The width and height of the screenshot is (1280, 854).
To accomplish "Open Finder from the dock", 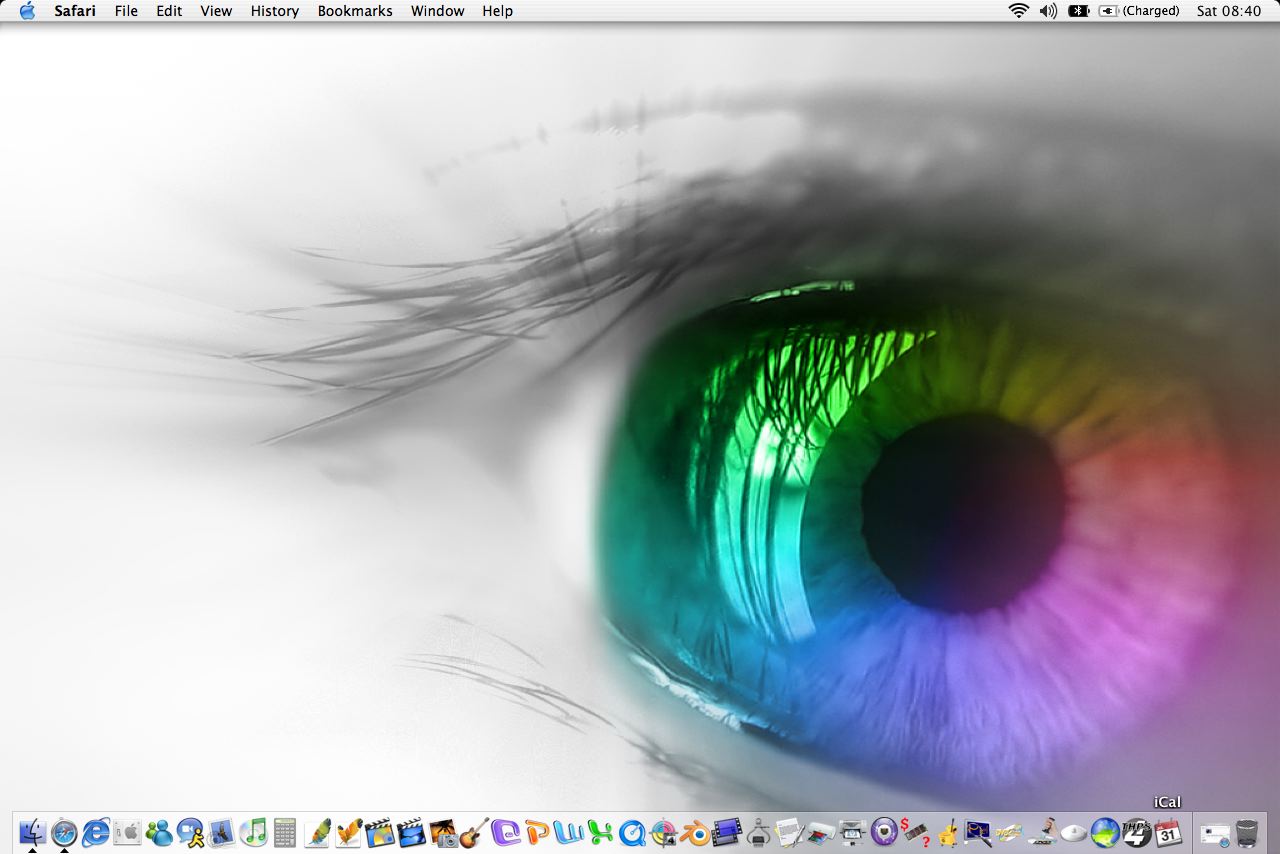I will click(x=33, y=832).
